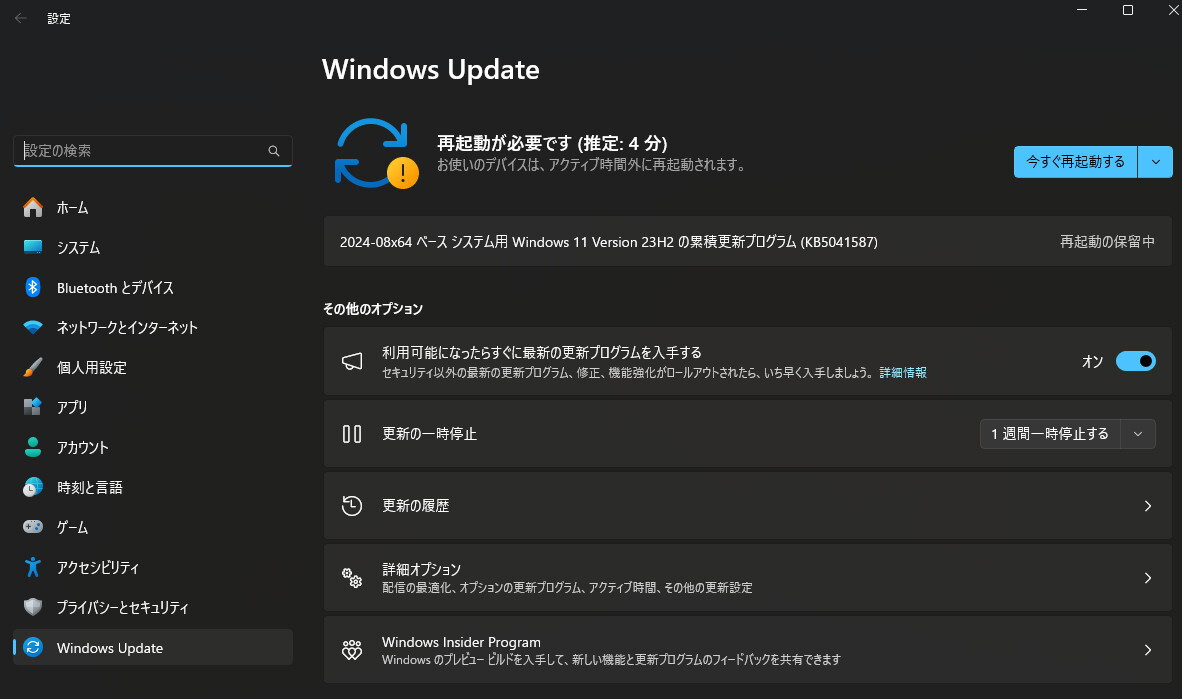Expand the dropdown arrow next to 今すぐ再起動する
Viewport: 1182px width, 699px height.
click(1155, 162)
